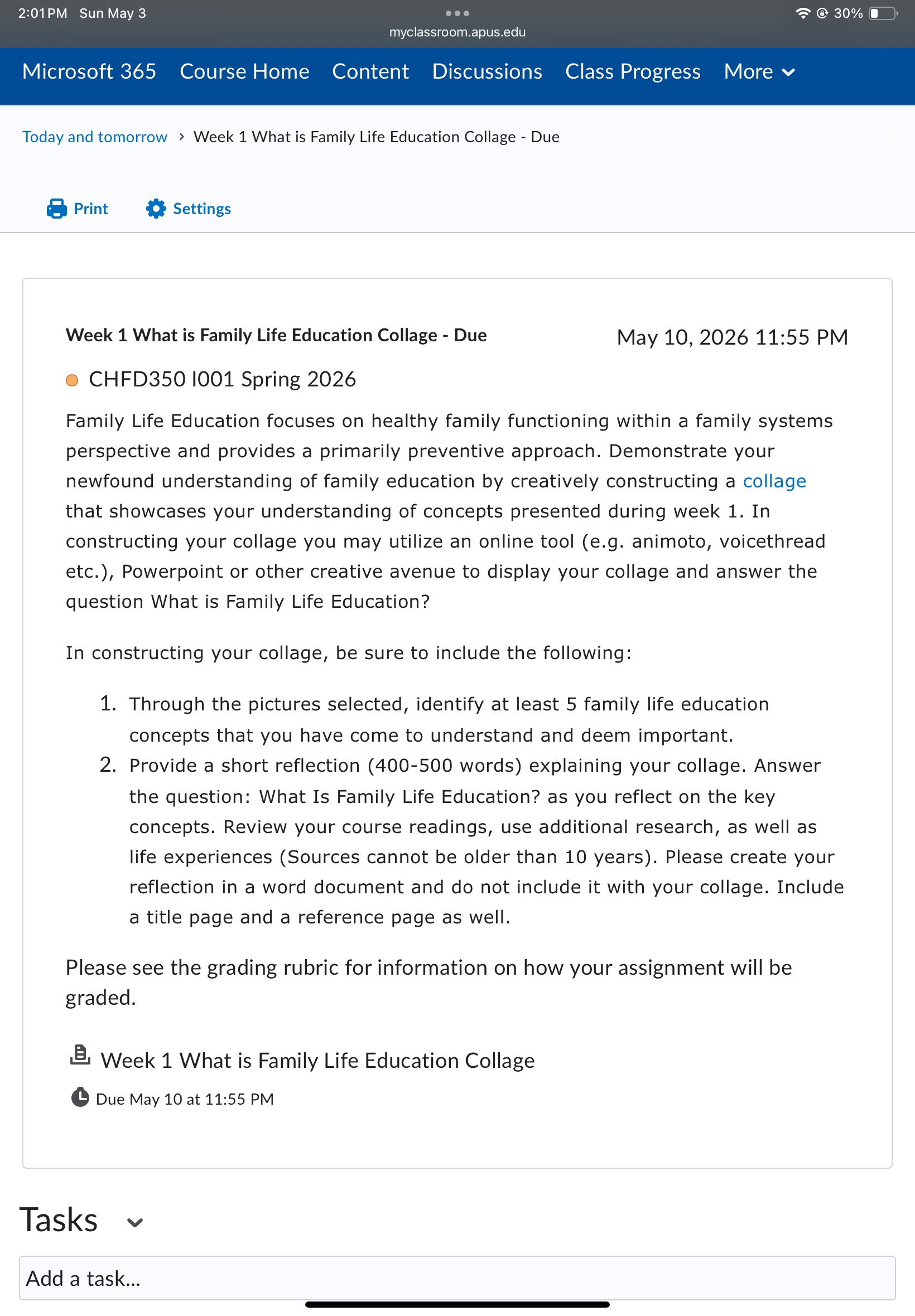Return to Today and tomorrow breadcrumb
This screenshot has height=1316, width=915.
pyautogui.click(x=95, y=137)
